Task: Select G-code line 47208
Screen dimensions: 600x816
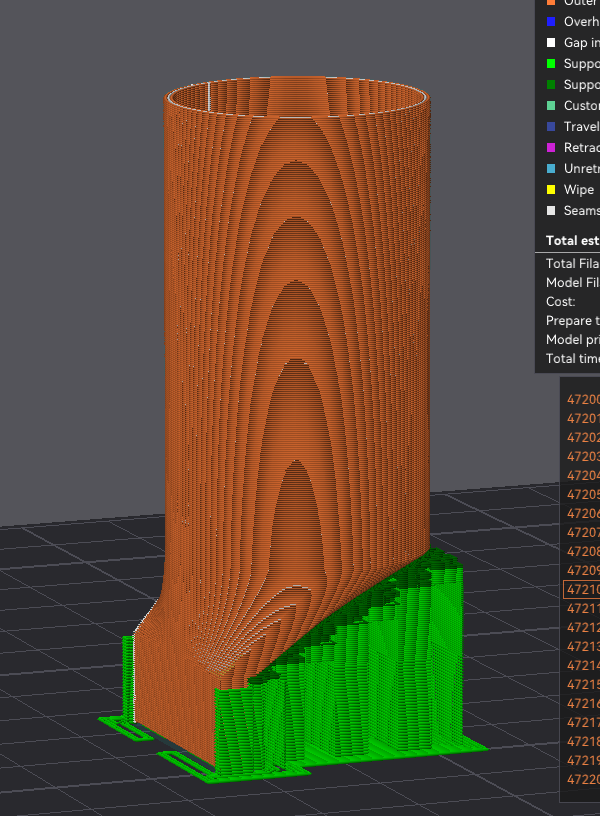Action: pos(583,552)
